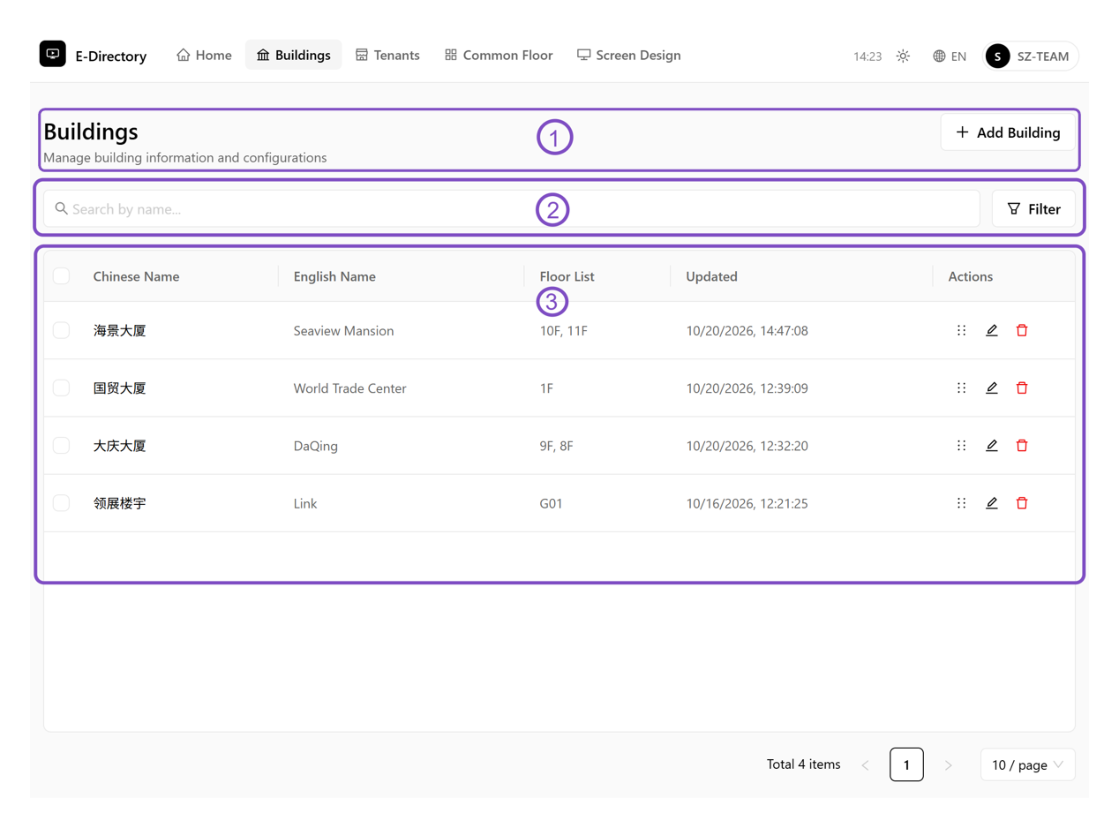
Task: Go to the next page arrow
Action: pos(948,765)
